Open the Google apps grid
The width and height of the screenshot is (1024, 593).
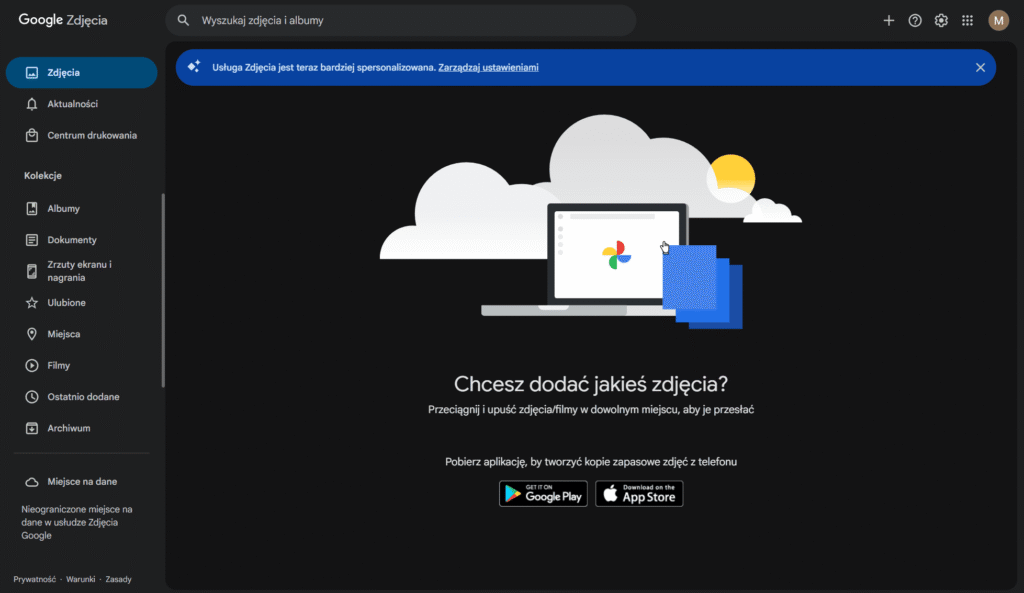coord(967,20)
